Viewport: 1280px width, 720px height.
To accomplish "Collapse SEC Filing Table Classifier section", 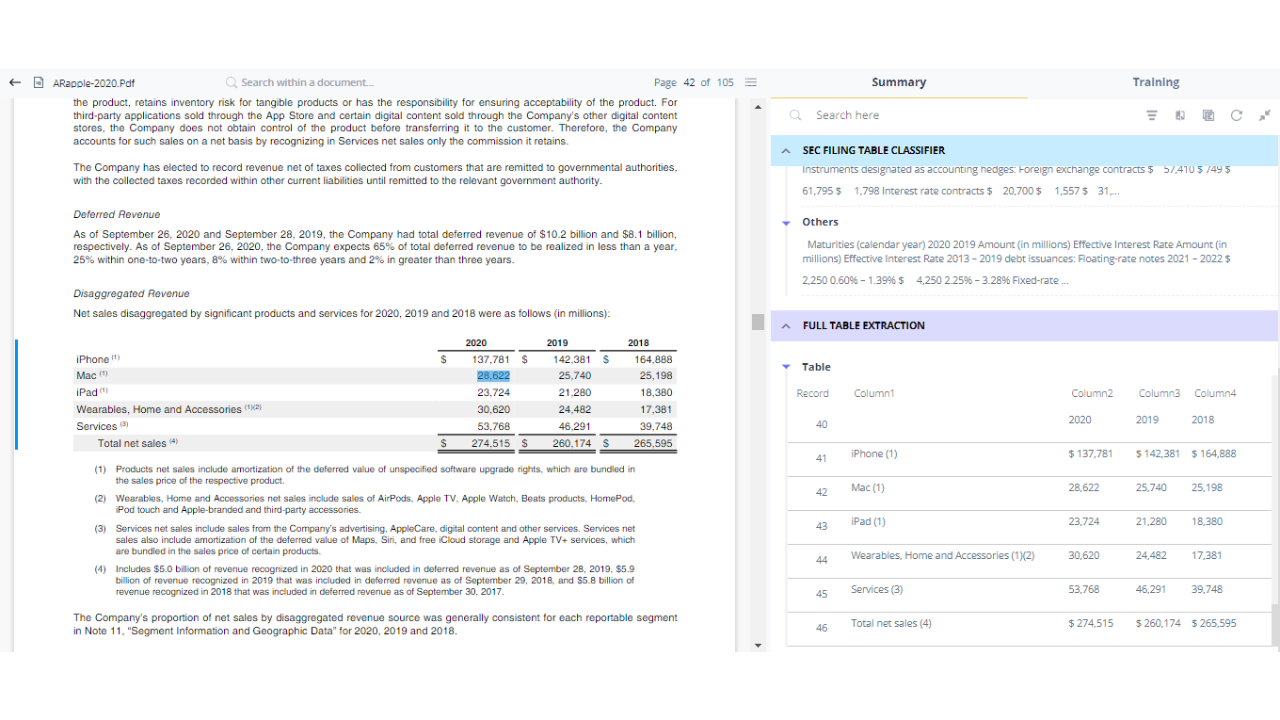I will [786, 151].
